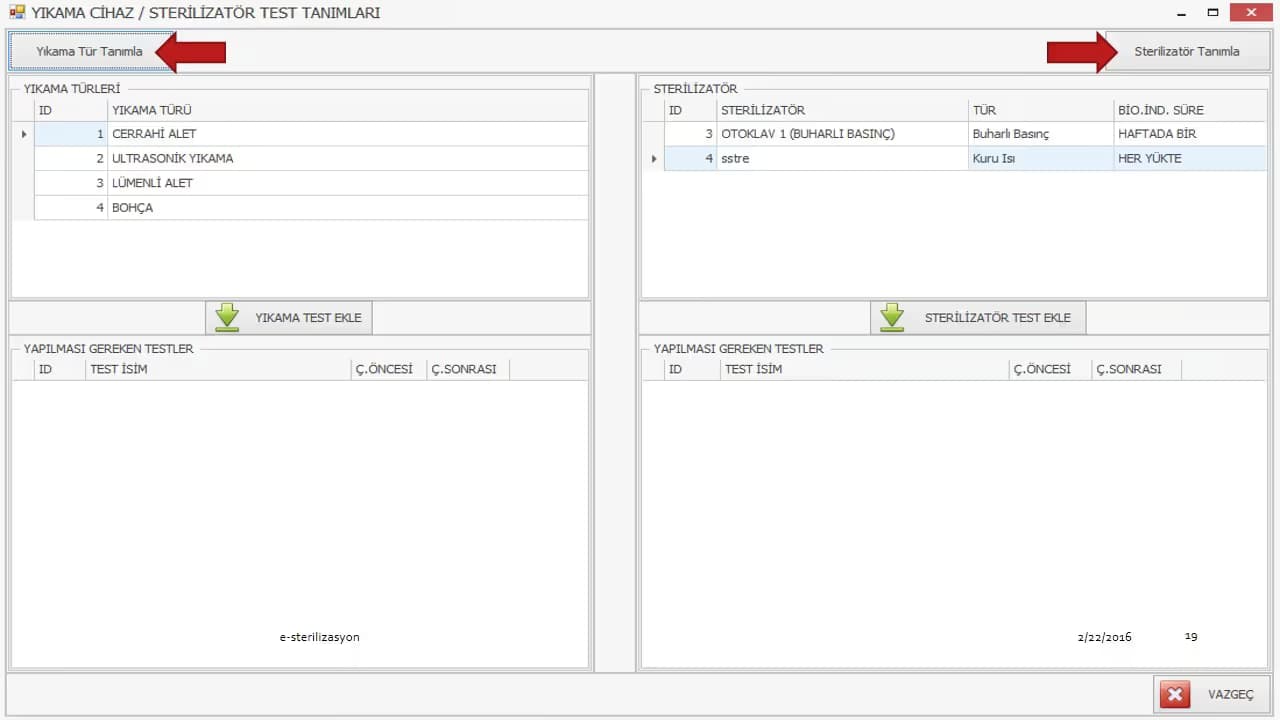Select the BOHÇA row
This screenshot has width=1280, height=720.
tap(311, 208)
